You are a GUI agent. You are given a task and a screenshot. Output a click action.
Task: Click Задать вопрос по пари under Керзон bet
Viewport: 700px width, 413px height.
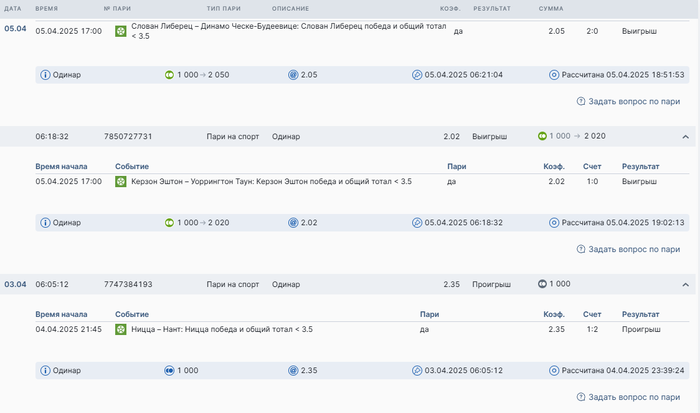pos(628,249)
